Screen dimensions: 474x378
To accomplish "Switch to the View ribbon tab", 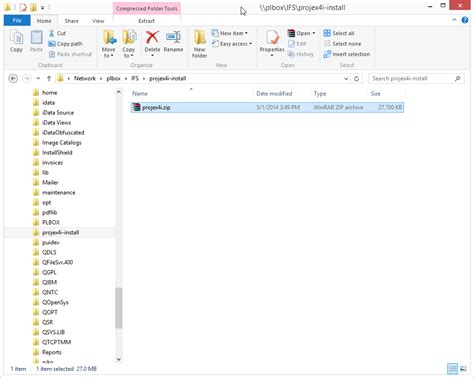I will tap(98, 21).
